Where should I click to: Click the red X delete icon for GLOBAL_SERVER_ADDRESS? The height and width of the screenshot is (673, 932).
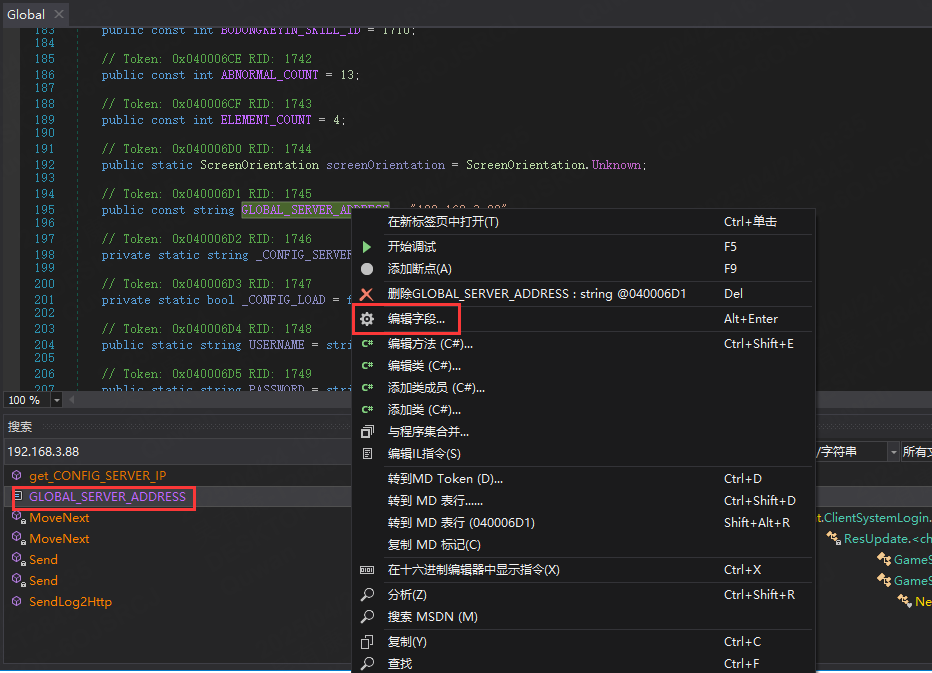click(x=367, y=294)
